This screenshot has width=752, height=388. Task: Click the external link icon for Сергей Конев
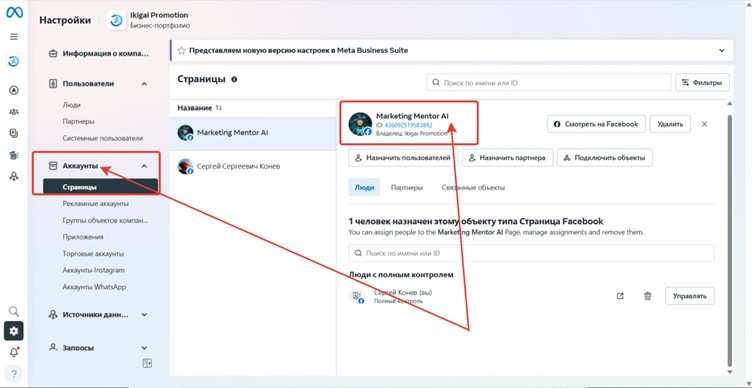[620, 296]
